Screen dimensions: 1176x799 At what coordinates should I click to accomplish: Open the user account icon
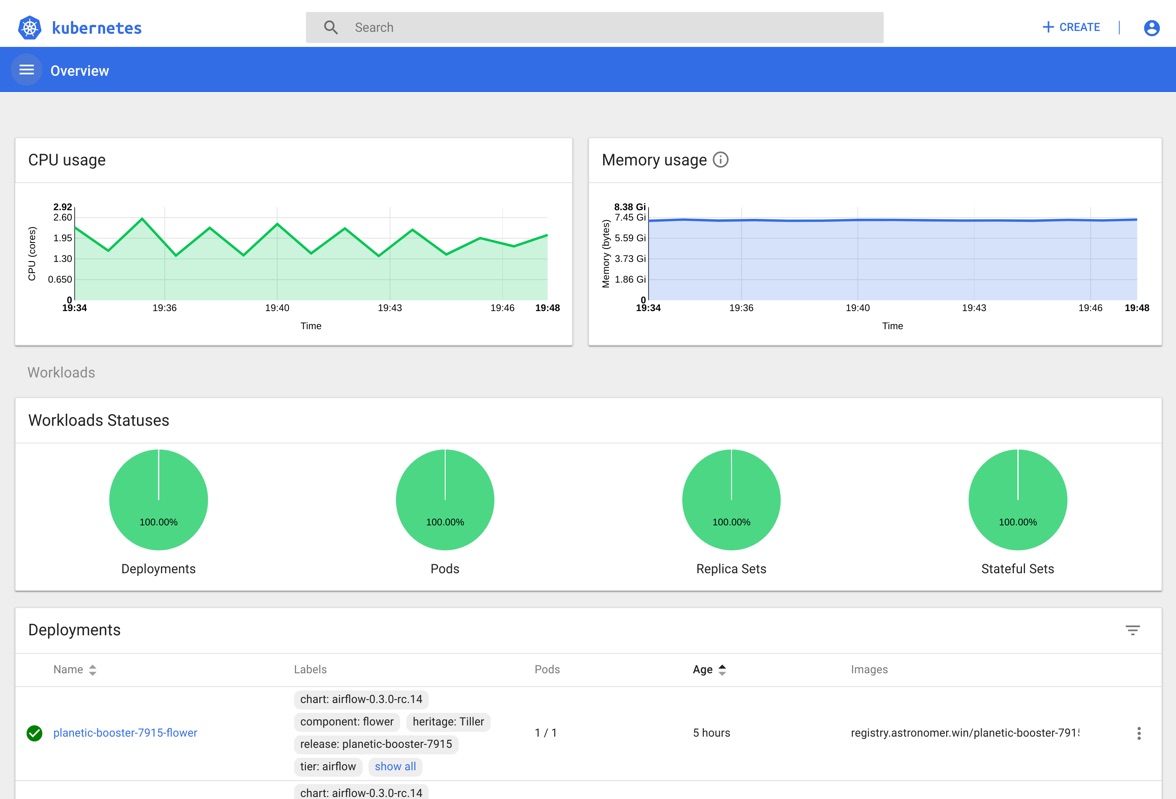pyautogui.click(x=1151, y=28)
